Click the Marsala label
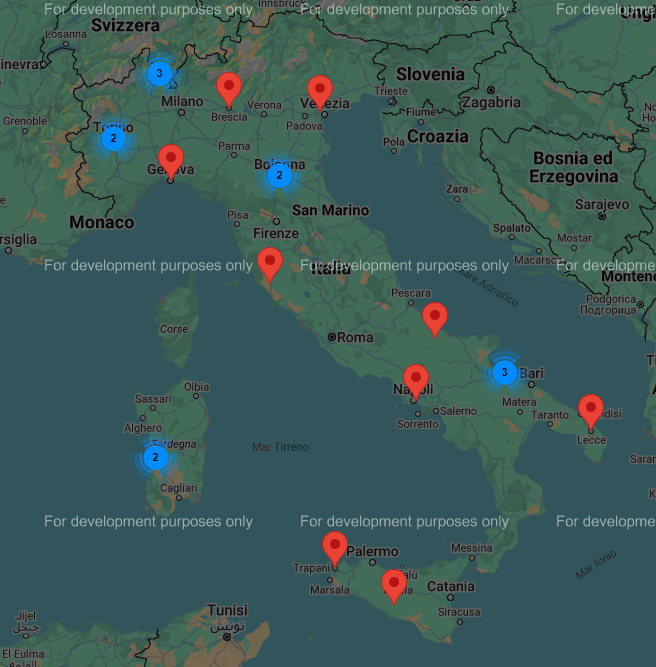This screenshot has height=667, width=656. tap(330, 590)
